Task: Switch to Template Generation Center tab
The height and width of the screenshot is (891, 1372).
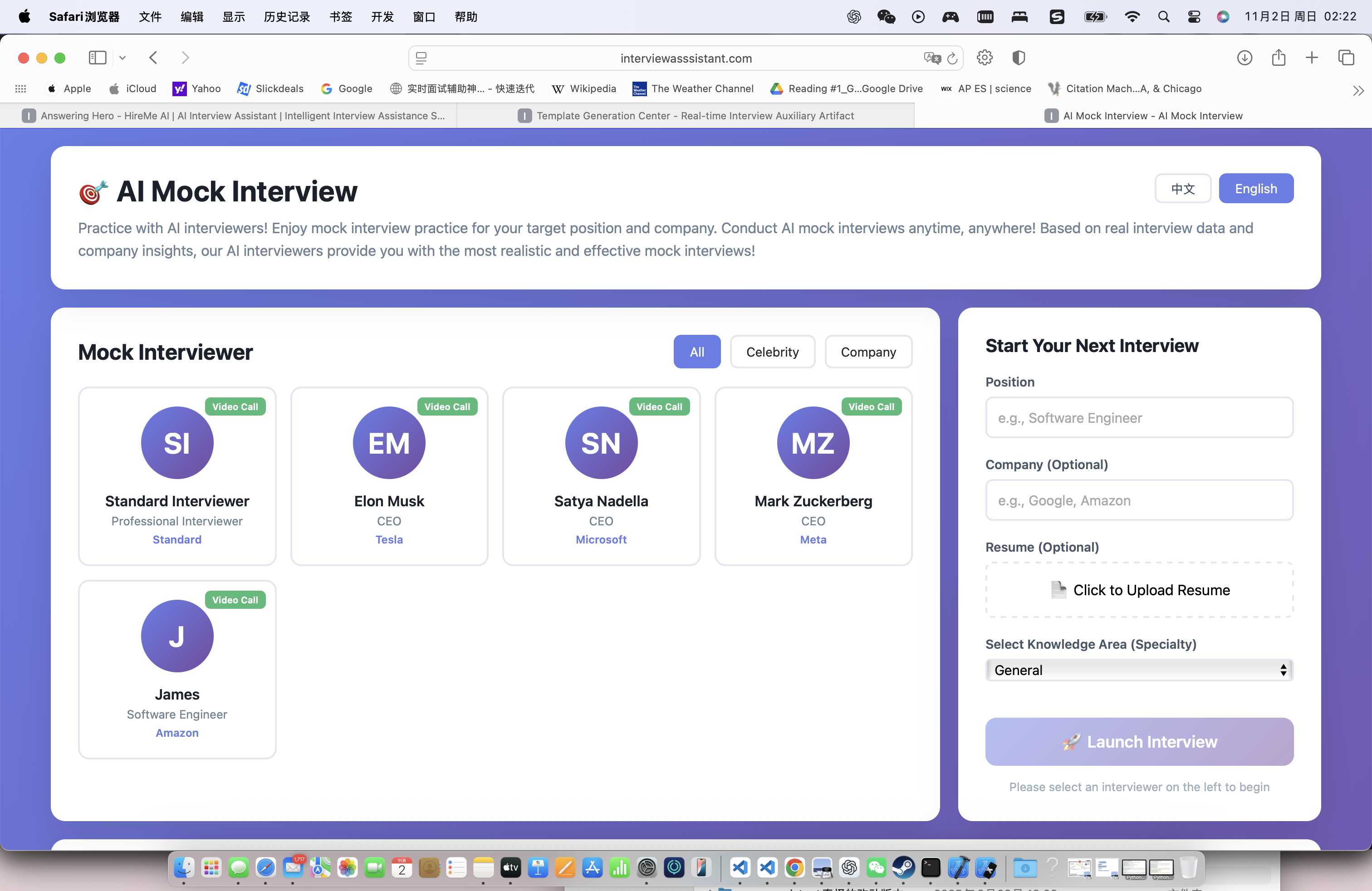Action: coord(686,116)
